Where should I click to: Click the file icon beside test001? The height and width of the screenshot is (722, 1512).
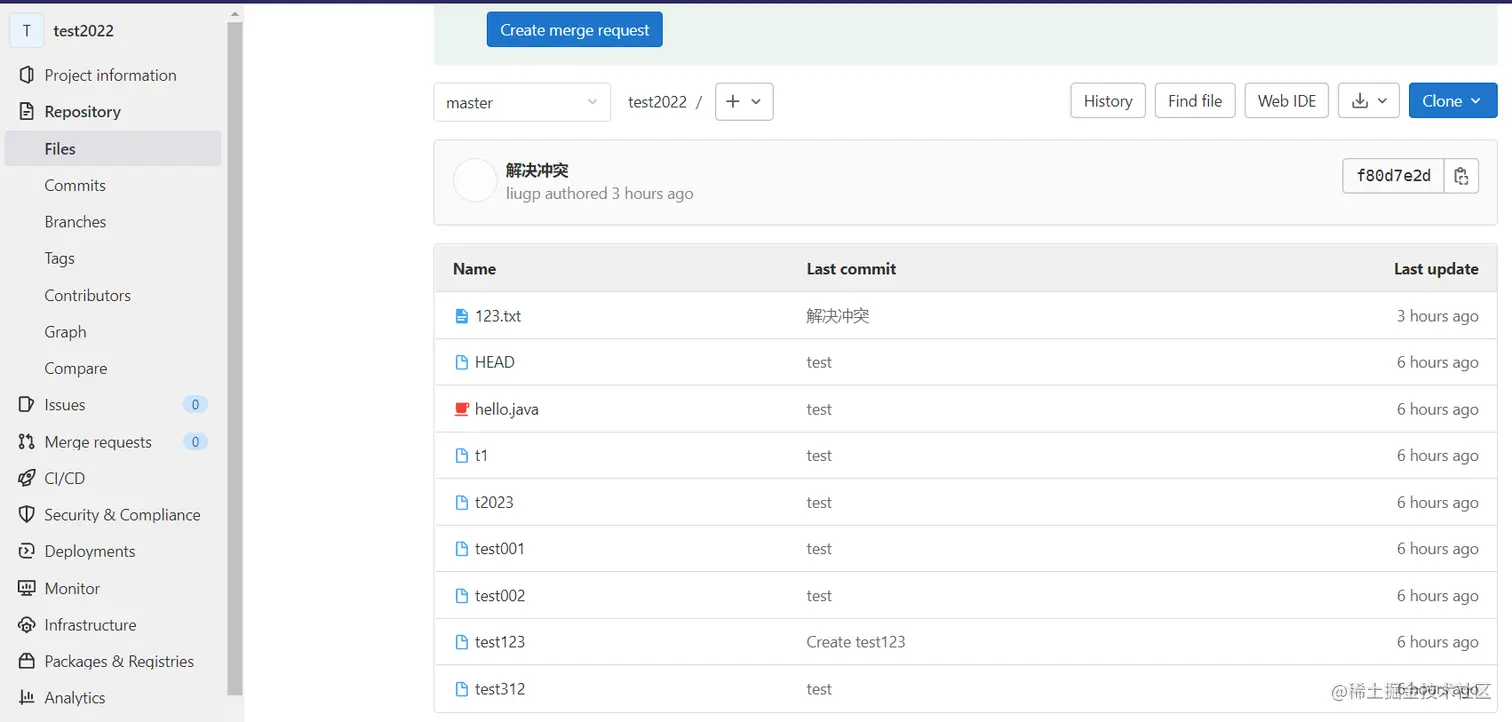point(461,548)
